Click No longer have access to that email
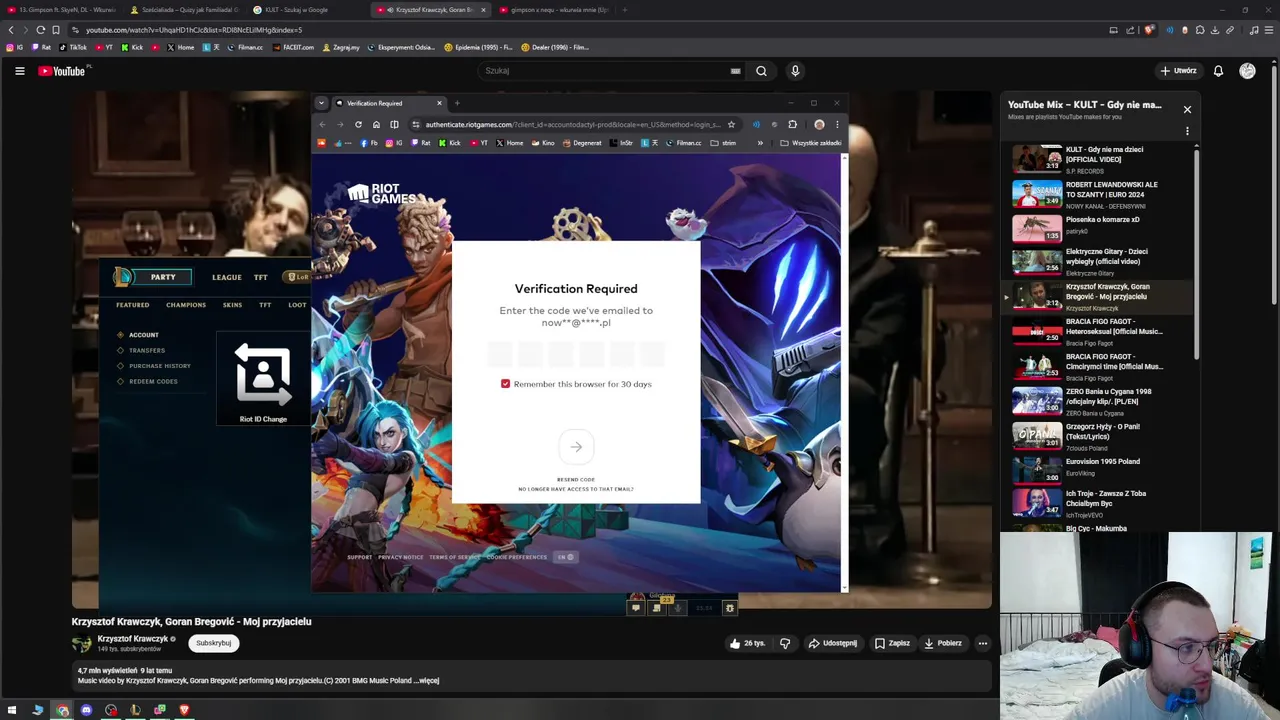 coord(576,489)
